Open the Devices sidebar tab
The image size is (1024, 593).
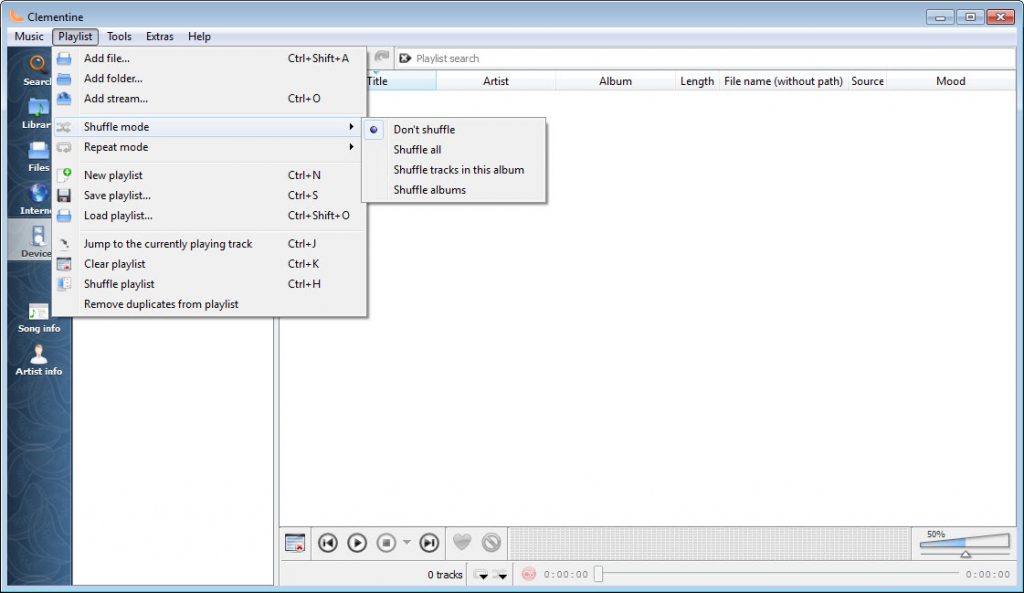tap(37, 240)
